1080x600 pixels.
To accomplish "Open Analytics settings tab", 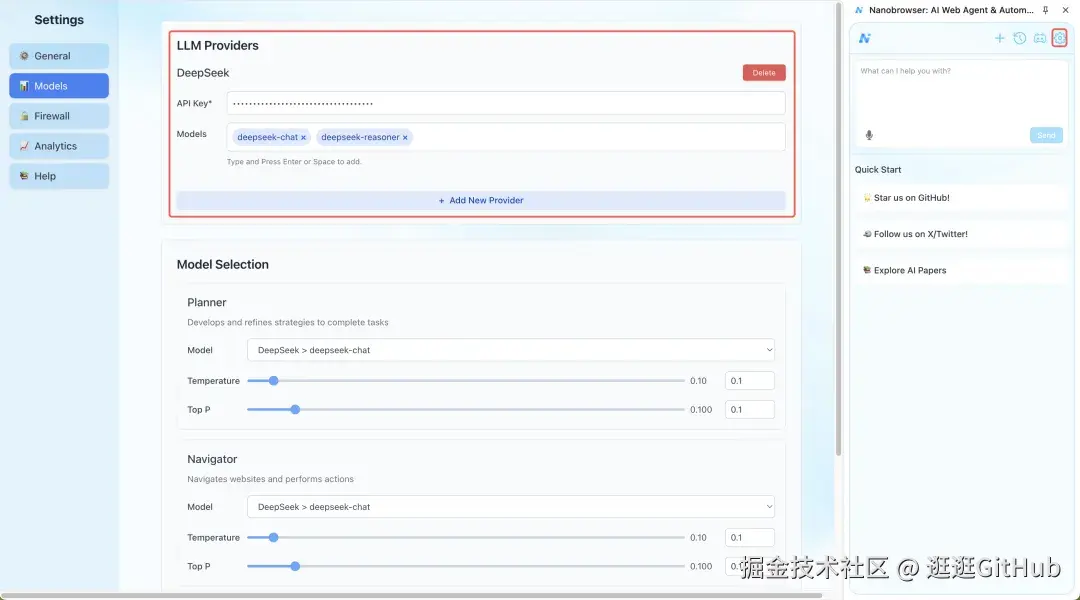I will click(59, 146).
